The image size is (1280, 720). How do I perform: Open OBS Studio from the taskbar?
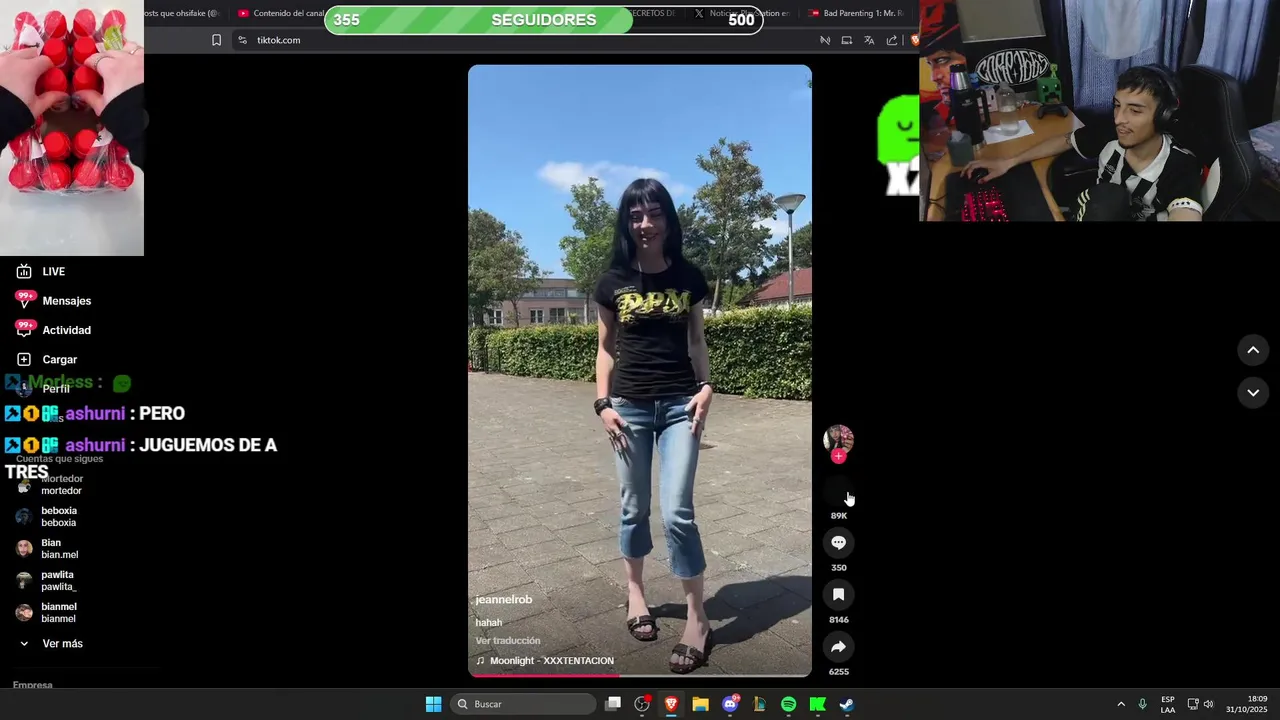click(x=642, y=704)
